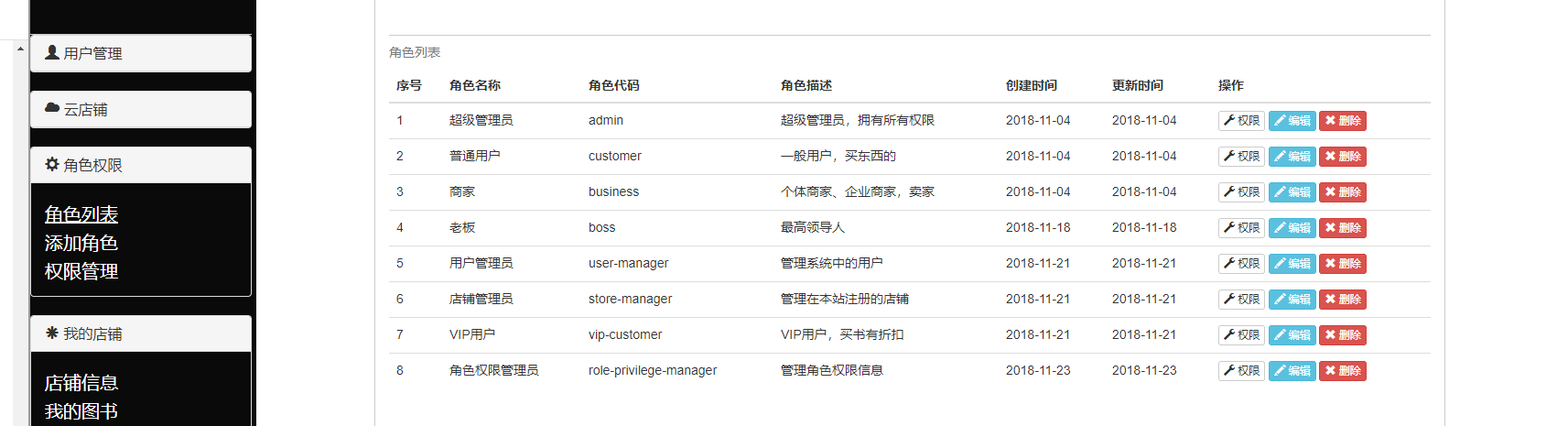Open 店铺信息 link
Viewport: 1568px width, 426px height.
pos(81,383)
